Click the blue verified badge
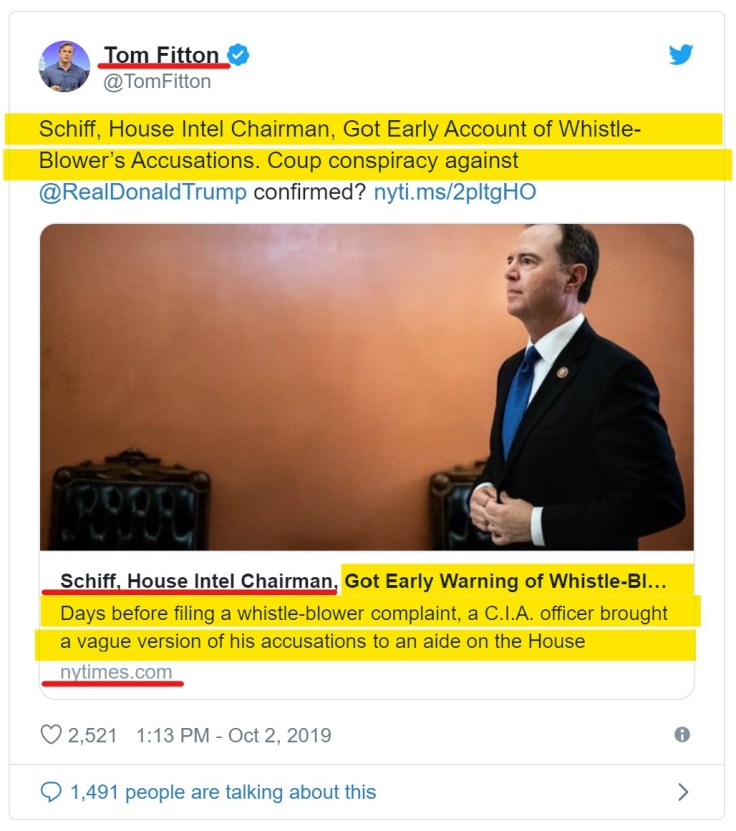 pyautogui.click(x=238, y=55)
